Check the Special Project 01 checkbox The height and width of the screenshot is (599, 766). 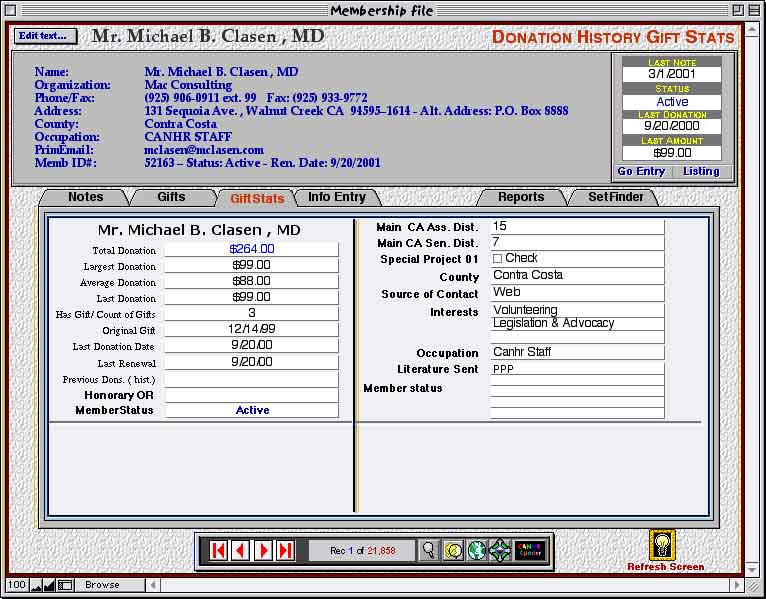[498, 259]
